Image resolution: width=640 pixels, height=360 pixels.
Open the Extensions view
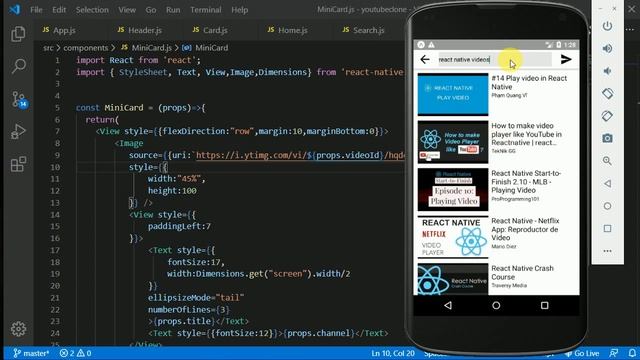click(18, 164)
